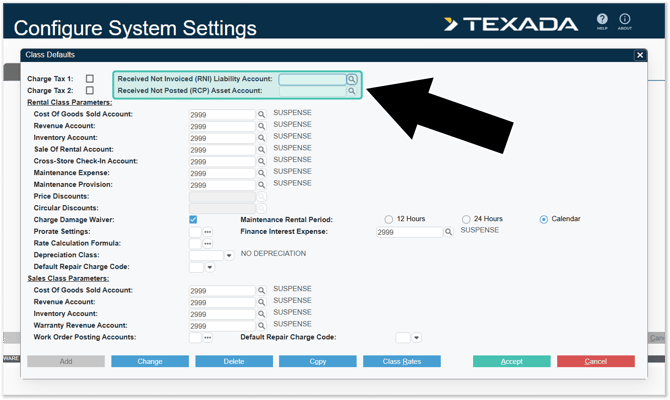Image resolution: width=670 pixels, height=400 pixels.
Task: Click the About icon in header
Action: pyautogui.click(x=625, y=20)
